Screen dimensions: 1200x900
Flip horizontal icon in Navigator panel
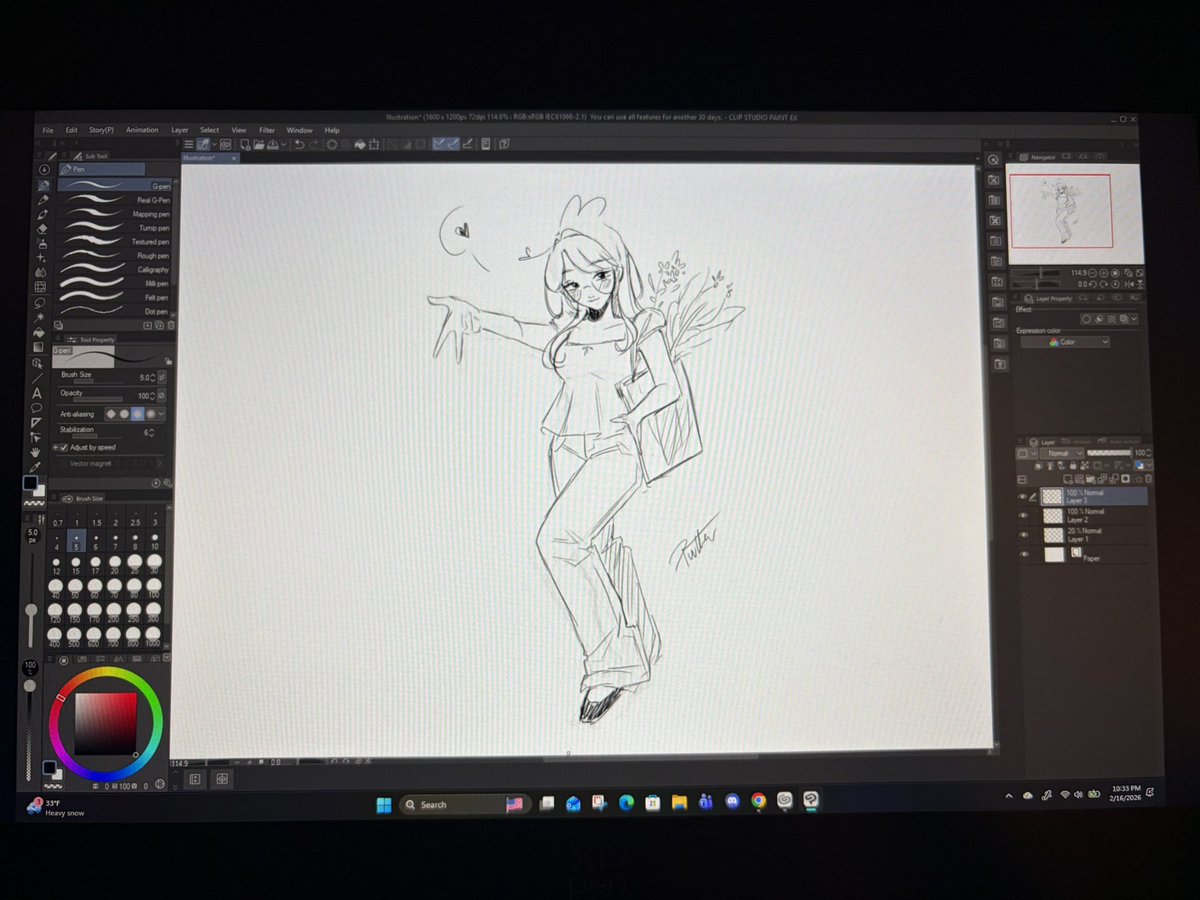[x=1129, y=284]
